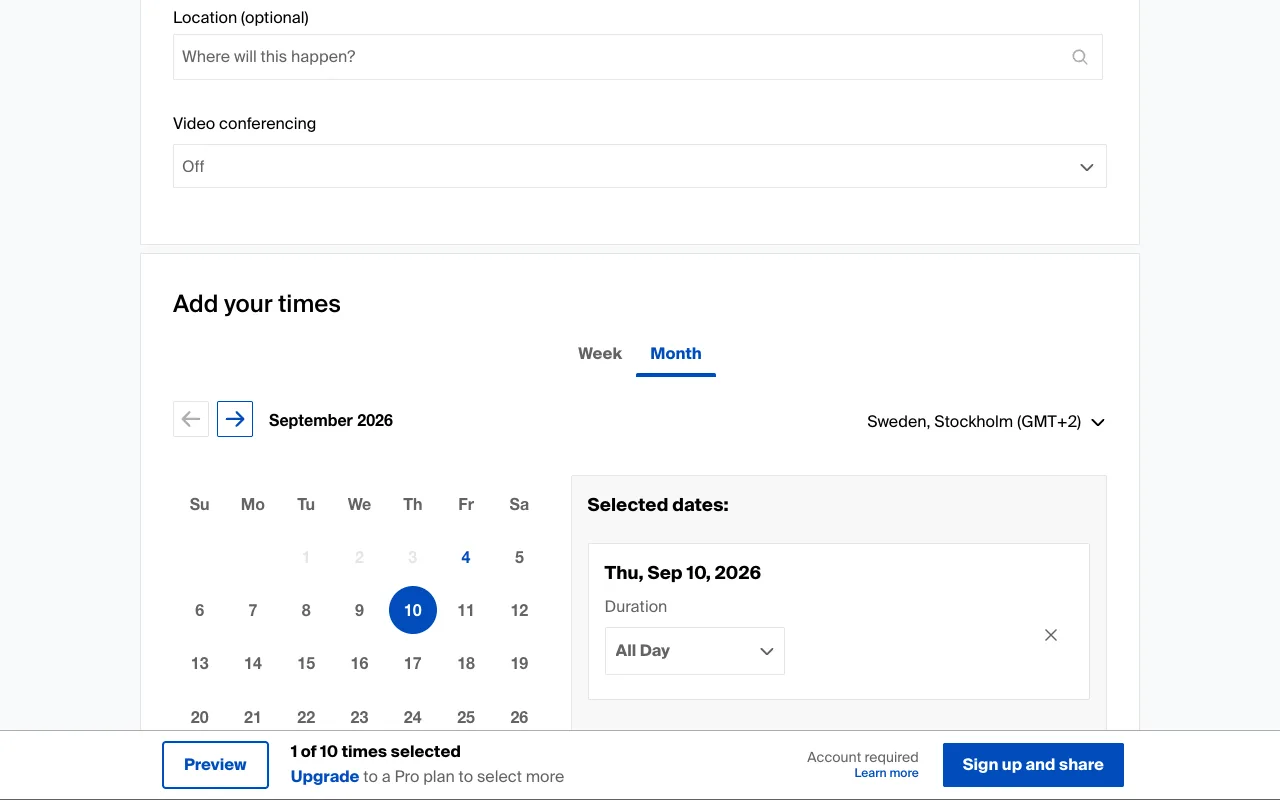Open the Video conferencing dropdown

point(640,166)
